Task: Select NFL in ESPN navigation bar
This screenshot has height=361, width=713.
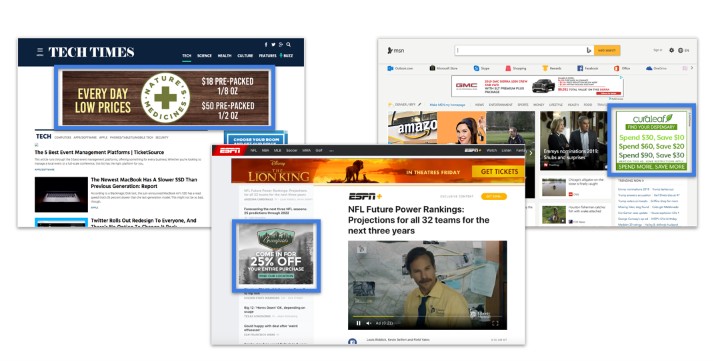Action: (x=254, y=150)
